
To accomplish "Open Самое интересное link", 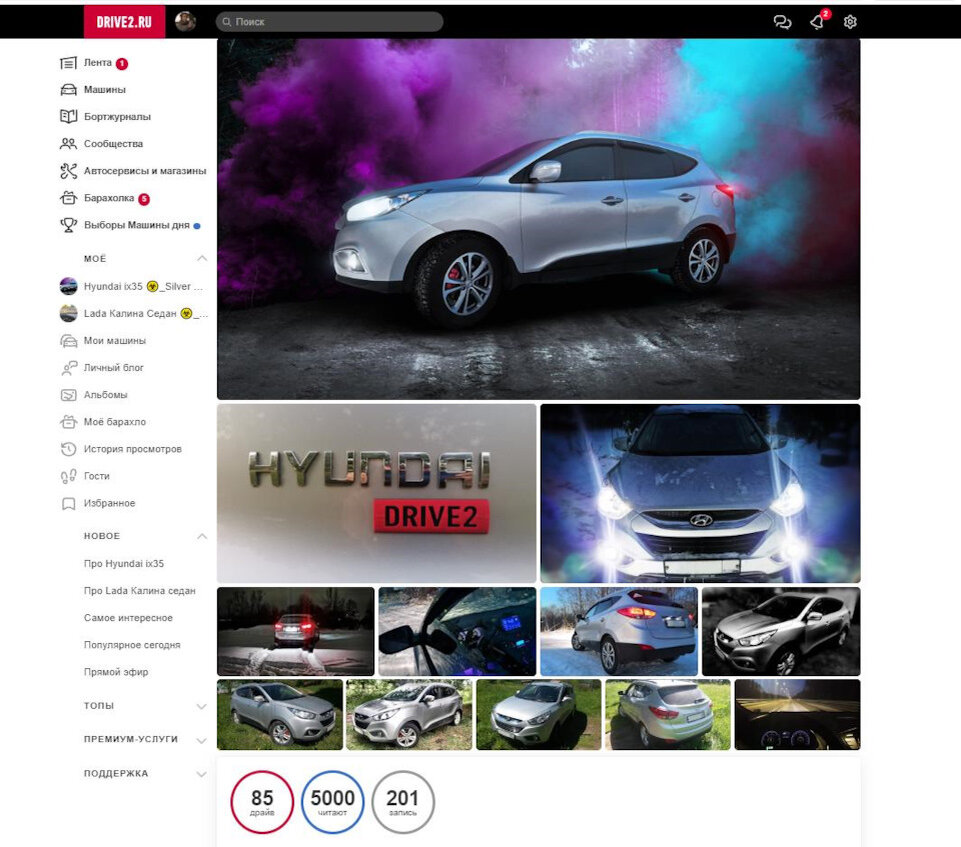I will [128, 618].
